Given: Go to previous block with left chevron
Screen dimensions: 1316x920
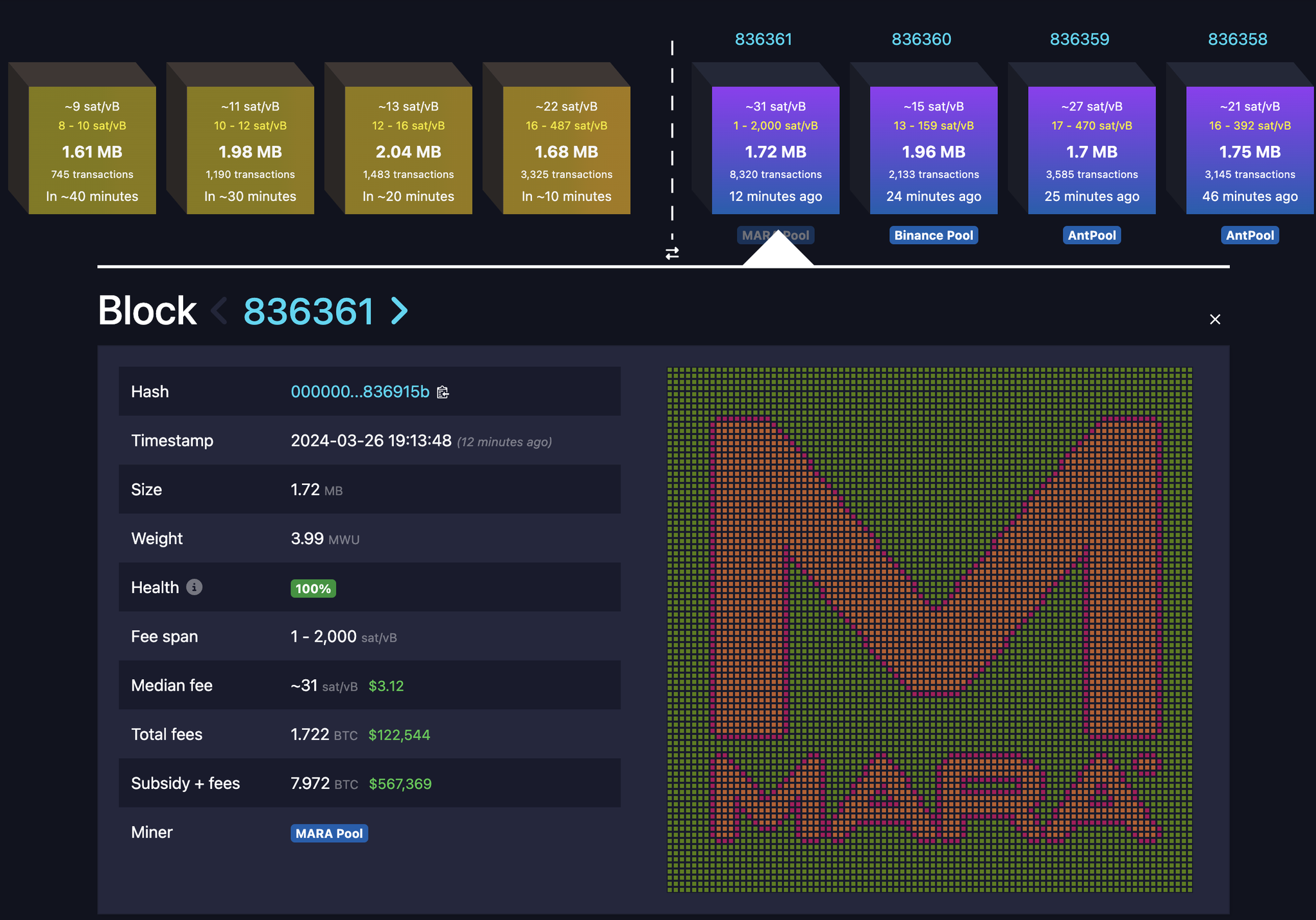Looking at the screenshot, I should [219, 312].
